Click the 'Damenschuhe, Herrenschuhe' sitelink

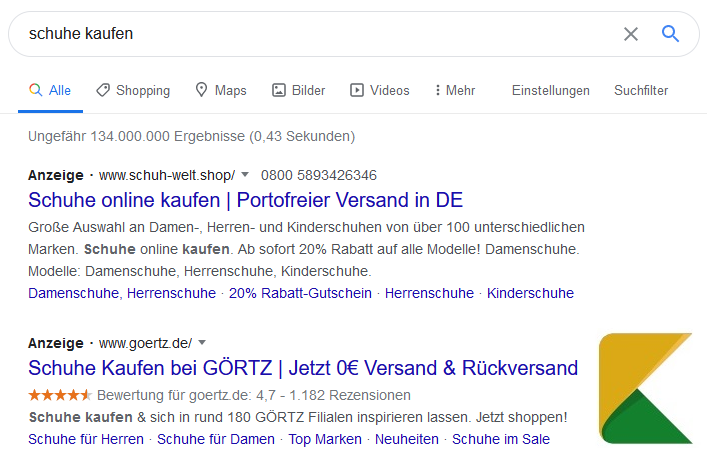pos(122,293)
